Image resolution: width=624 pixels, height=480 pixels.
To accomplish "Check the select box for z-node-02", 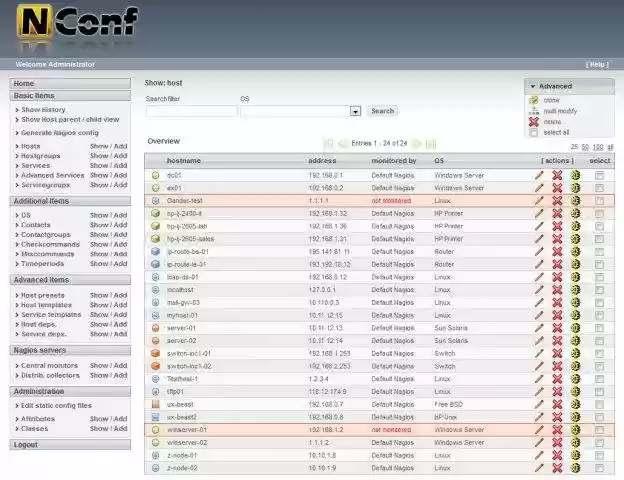I will pos(599,468).
